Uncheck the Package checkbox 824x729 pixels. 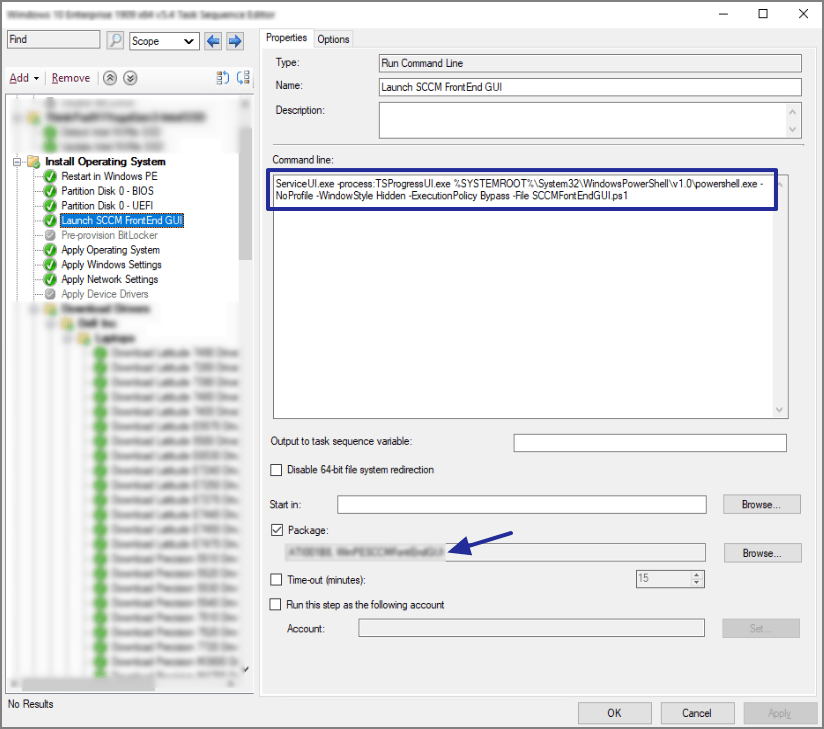tap(277, 530)
